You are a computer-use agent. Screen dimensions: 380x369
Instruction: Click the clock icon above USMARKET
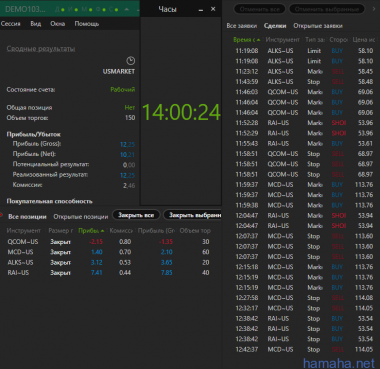130,61
